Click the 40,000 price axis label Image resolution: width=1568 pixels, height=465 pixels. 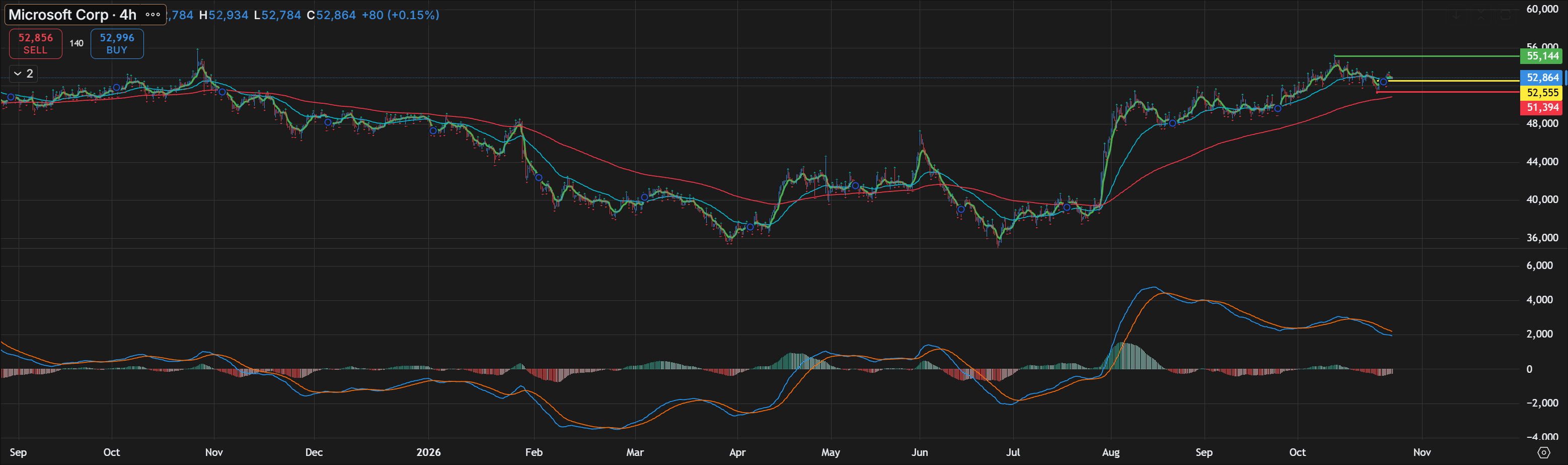1542,200
